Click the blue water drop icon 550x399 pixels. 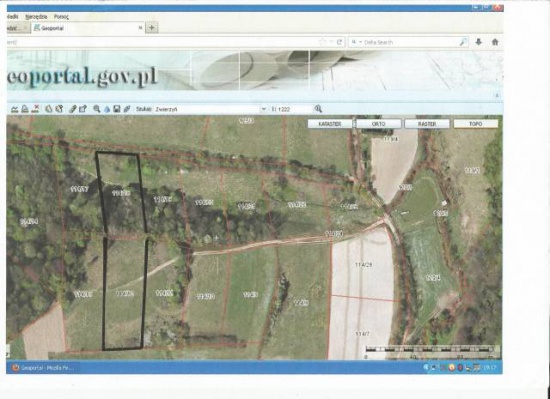click(107, 109)
